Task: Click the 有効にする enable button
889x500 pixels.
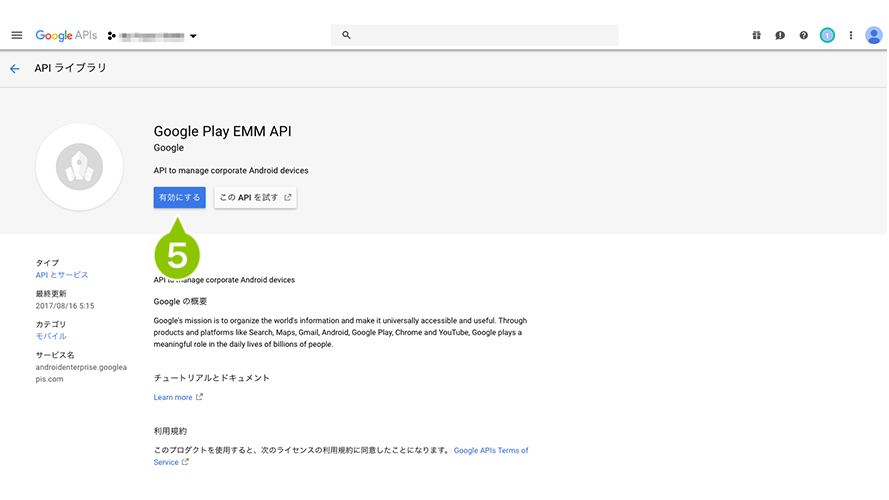Action: pyautogui.click(x=179, y=197)
